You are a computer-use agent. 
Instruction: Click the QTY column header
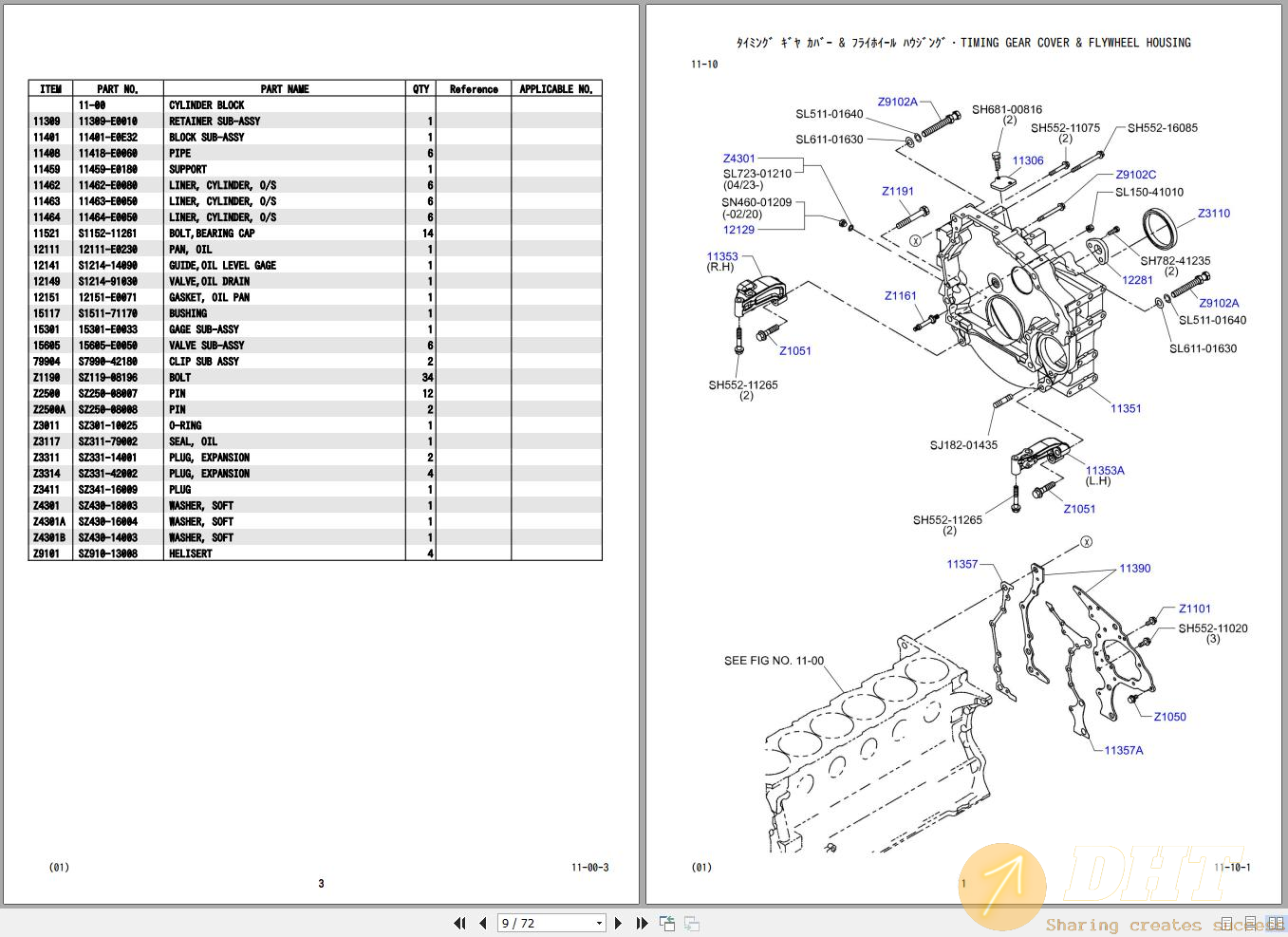[420, 89]
